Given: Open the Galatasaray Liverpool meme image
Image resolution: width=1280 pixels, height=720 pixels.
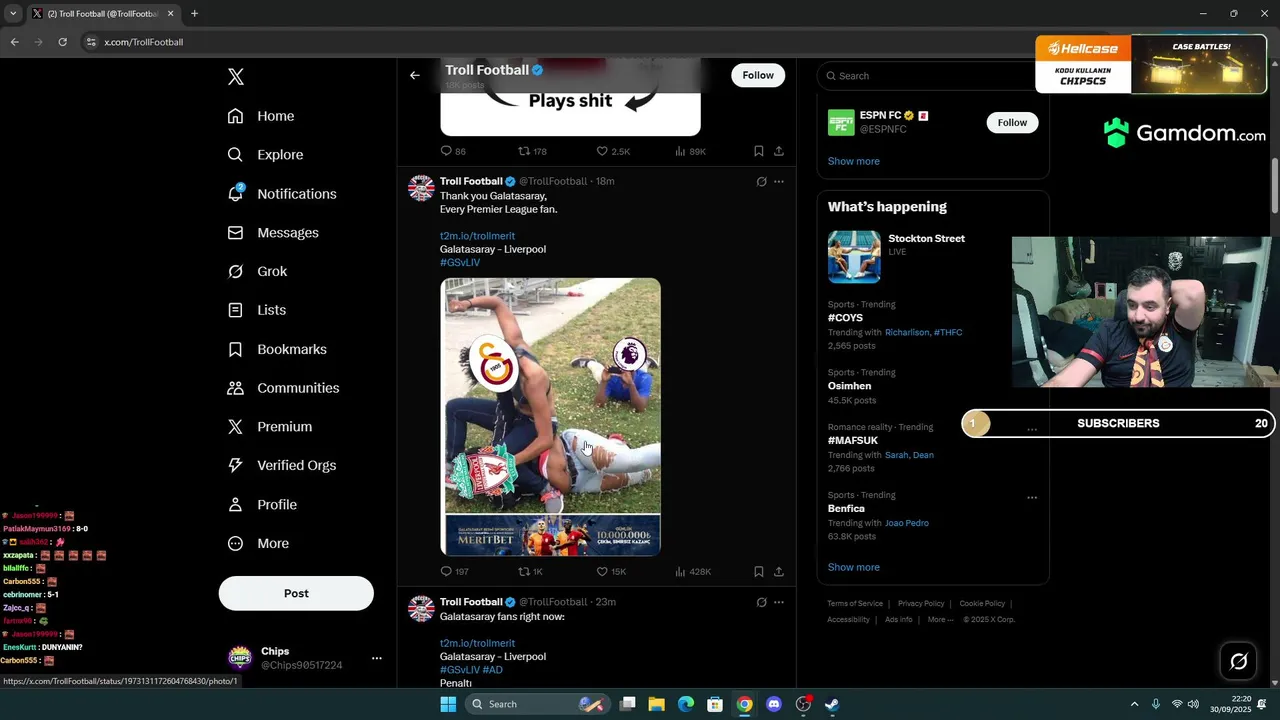Looking at the screenshot, I should coord(550,417).
